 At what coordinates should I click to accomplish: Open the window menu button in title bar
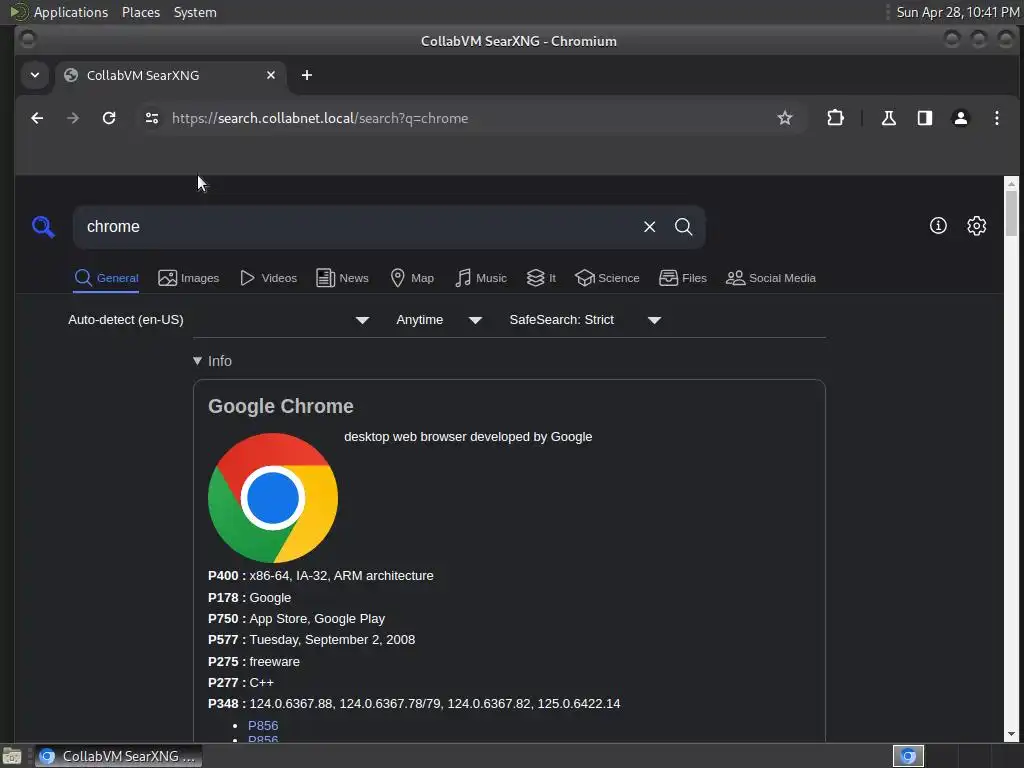(x=27, y=40)
